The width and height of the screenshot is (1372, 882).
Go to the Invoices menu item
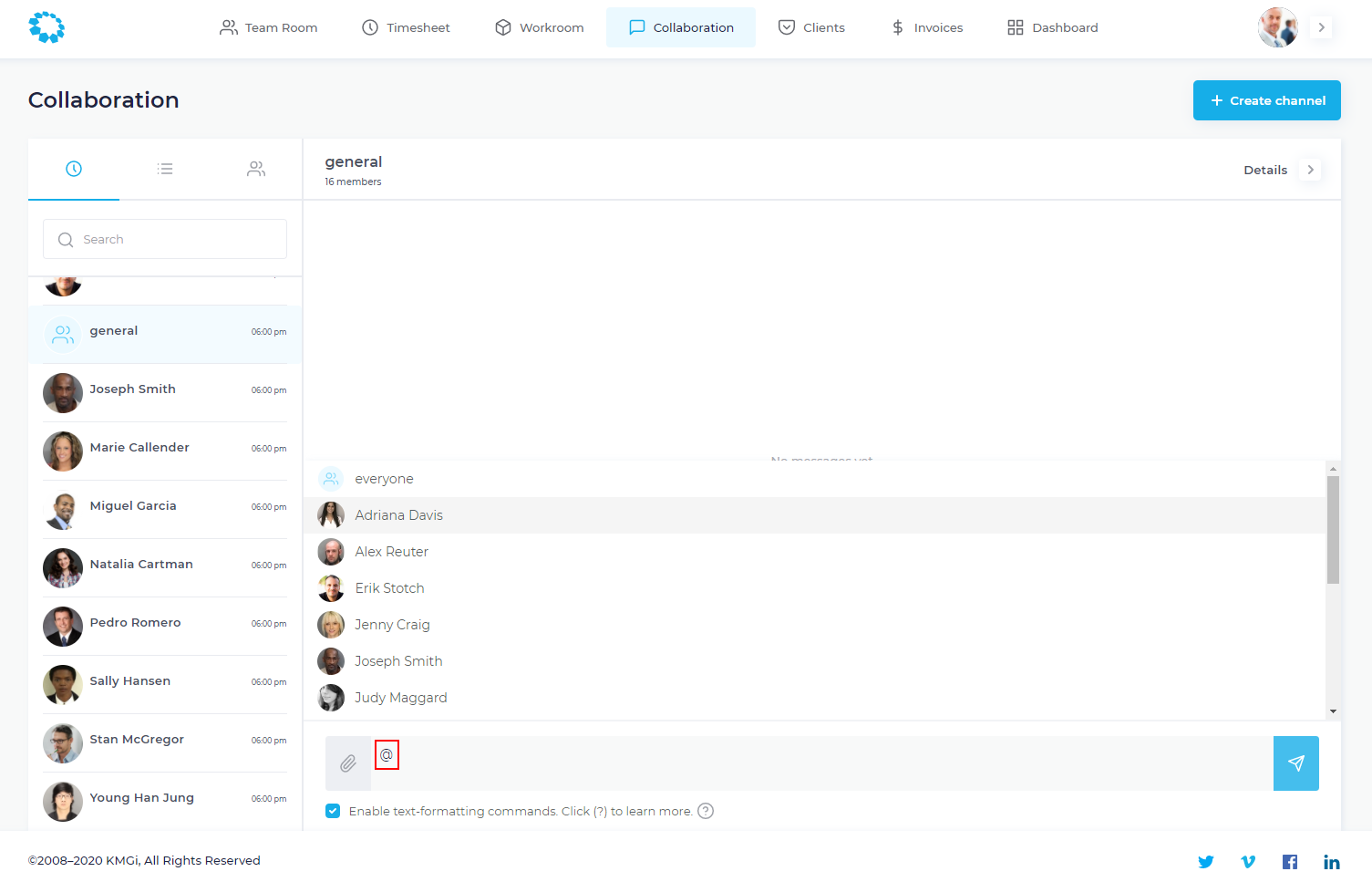(927, 27)
